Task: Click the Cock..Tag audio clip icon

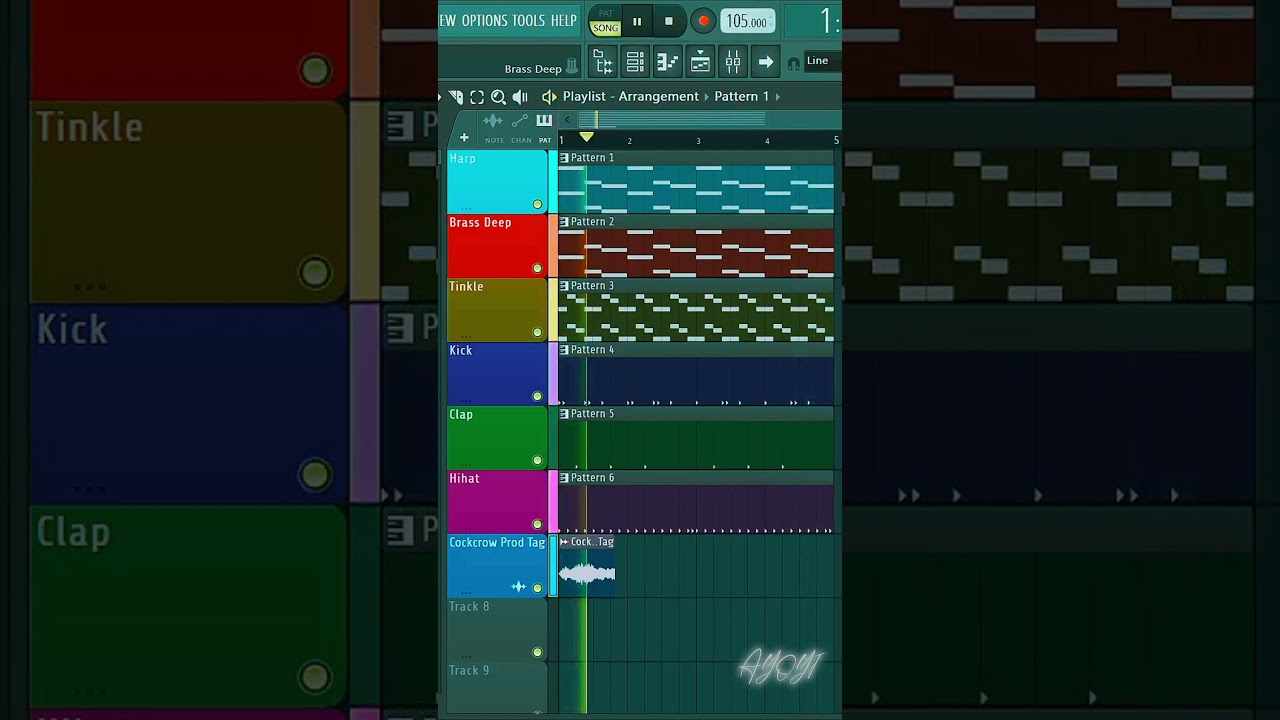Action: click(x=564, y=542)
